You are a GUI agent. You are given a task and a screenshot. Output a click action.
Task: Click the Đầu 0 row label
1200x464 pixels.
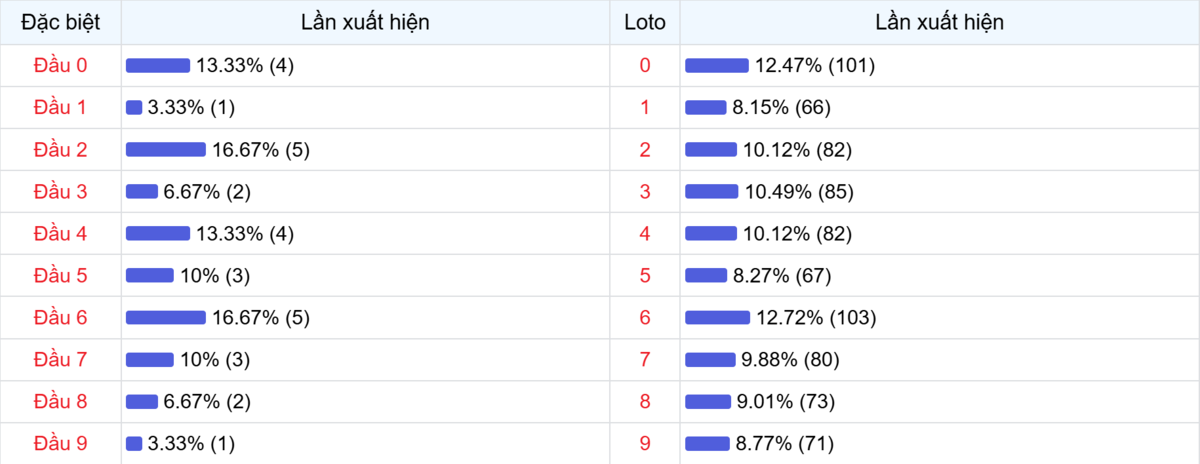coord(60,65)
